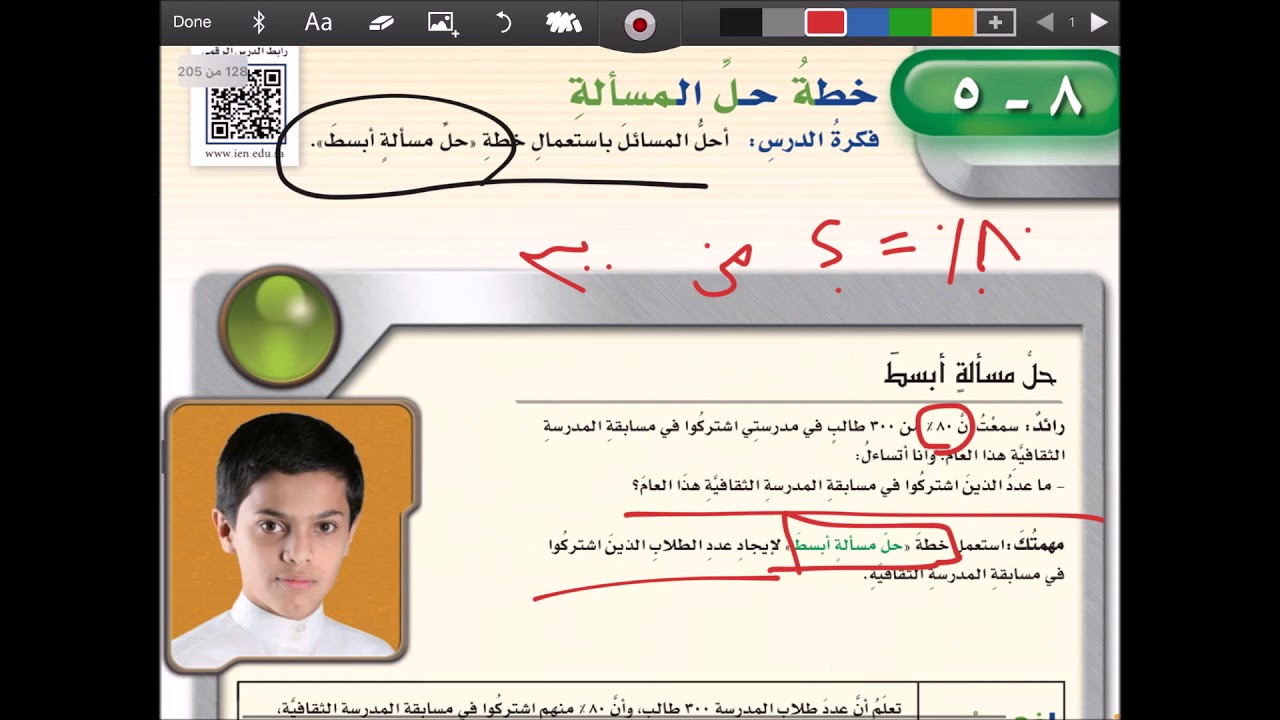The width and height of the screenshot is (1280, 720).
Task: Tap the 128 من 205 page counter
Action: pos(212,72)
